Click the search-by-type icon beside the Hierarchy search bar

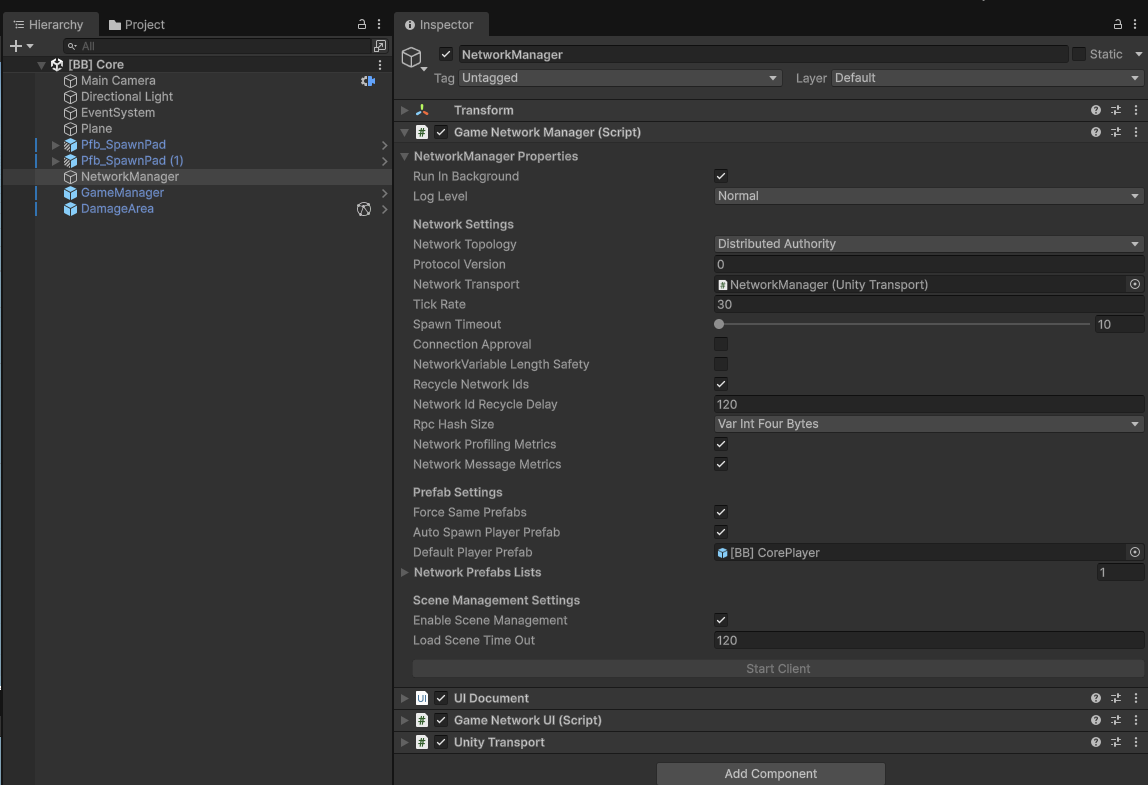click(x=379, y=45)
